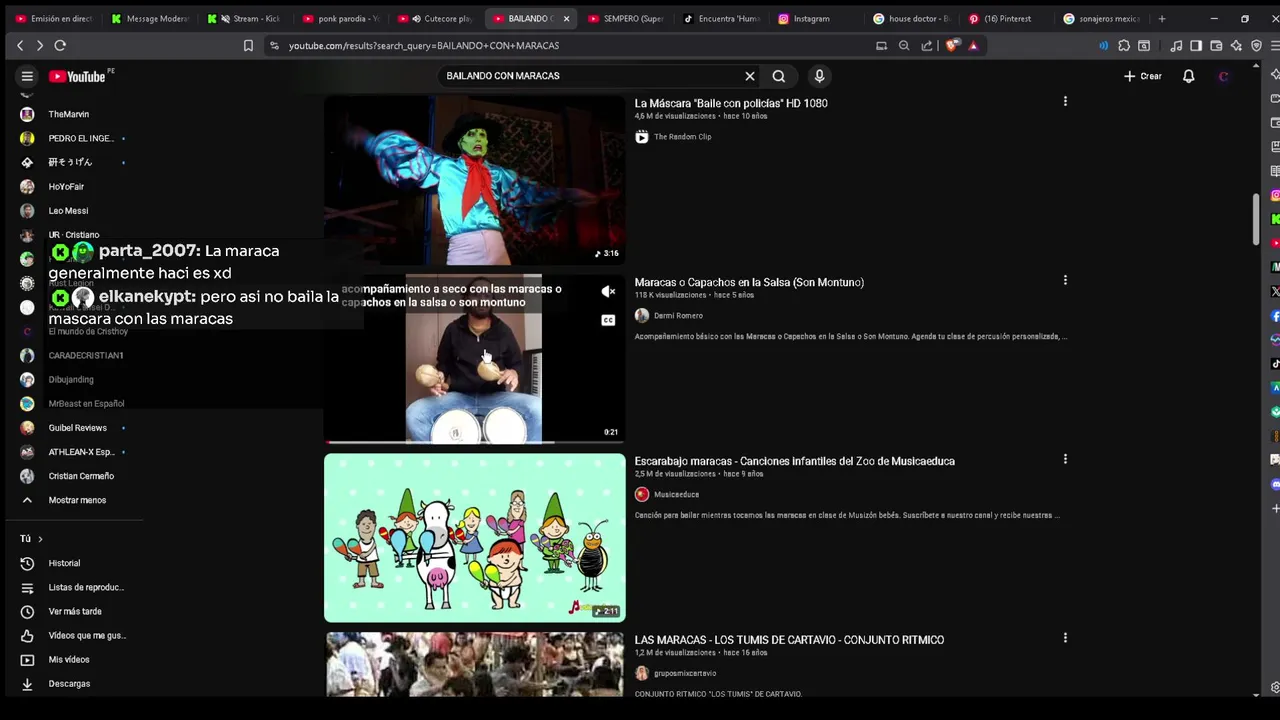Go forward with the browser arrow
The image size is (1280, 720).
(x=40, y=45)
